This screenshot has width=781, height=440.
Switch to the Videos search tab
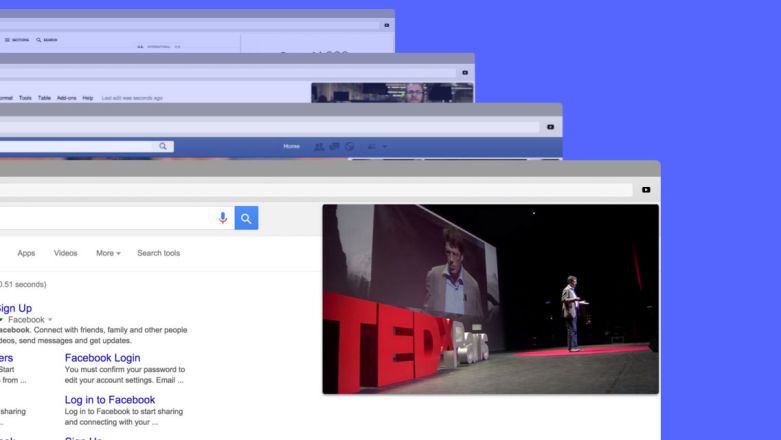(x=66, y=253)
